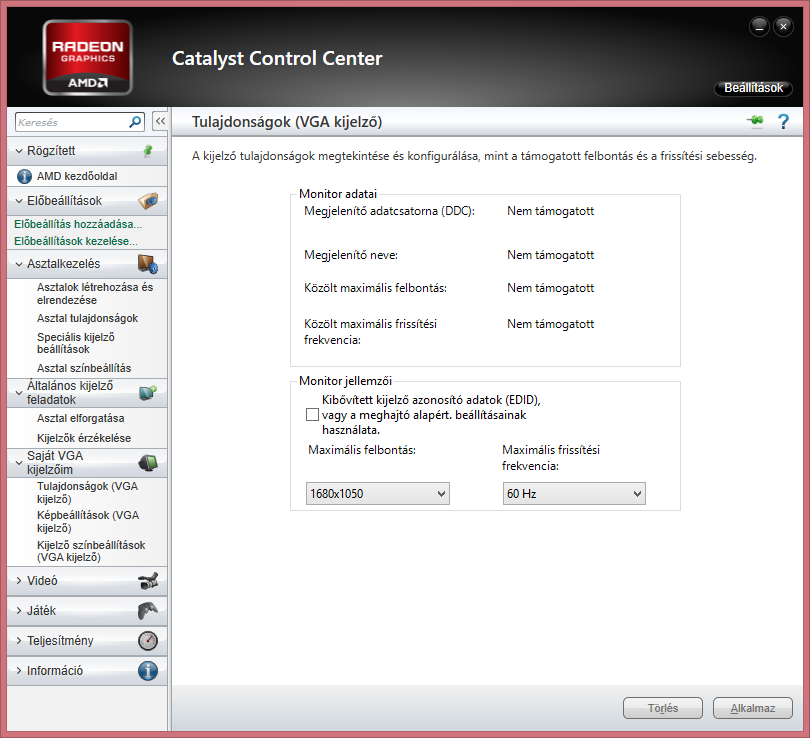This screenshot has width=810, height=738.
Task: Open the Maximális felbontás 1680x1050 dropdown
Action: click(378, 494)
